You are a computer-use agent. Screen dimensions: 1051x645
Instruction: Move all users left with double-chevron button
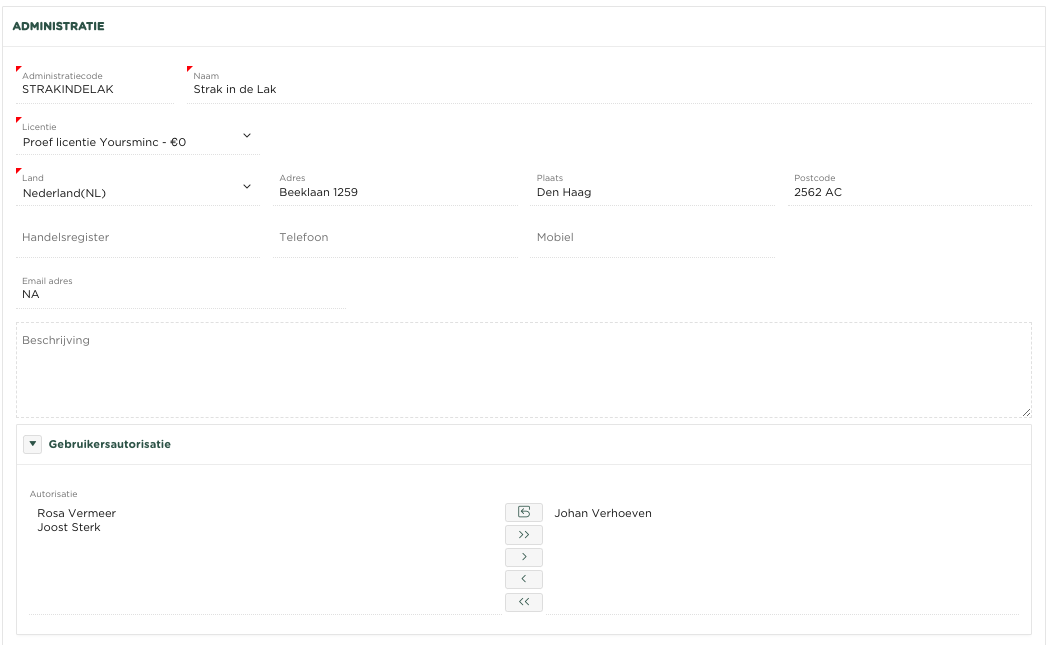[523, 602]
